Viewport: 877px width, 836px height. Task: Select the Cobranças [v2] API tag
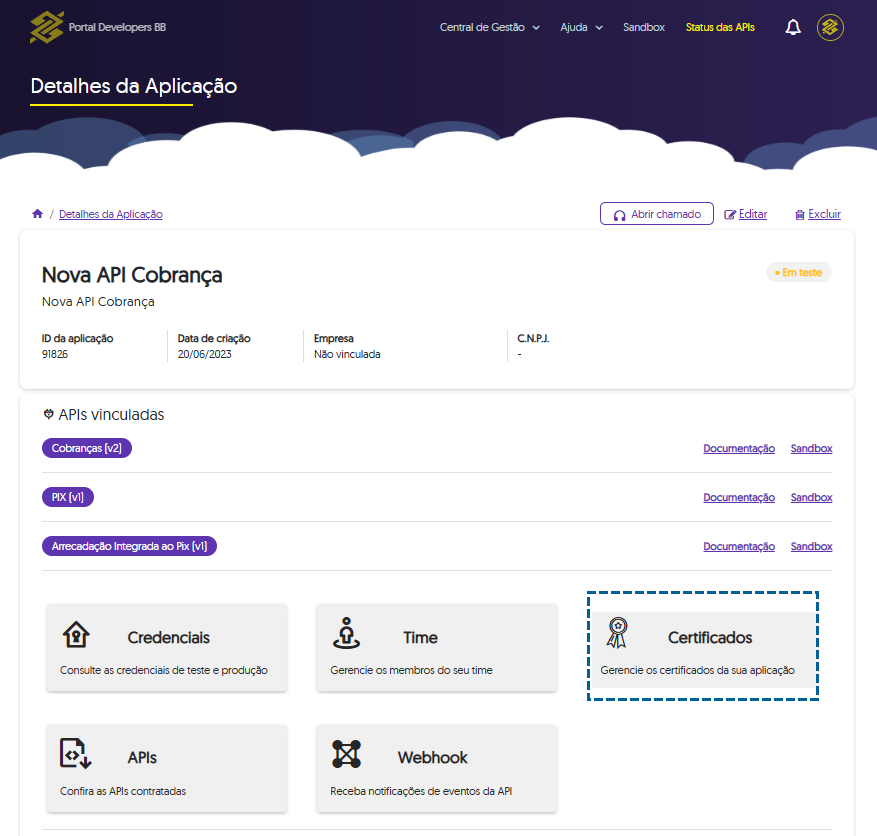[x=87, y=448]
